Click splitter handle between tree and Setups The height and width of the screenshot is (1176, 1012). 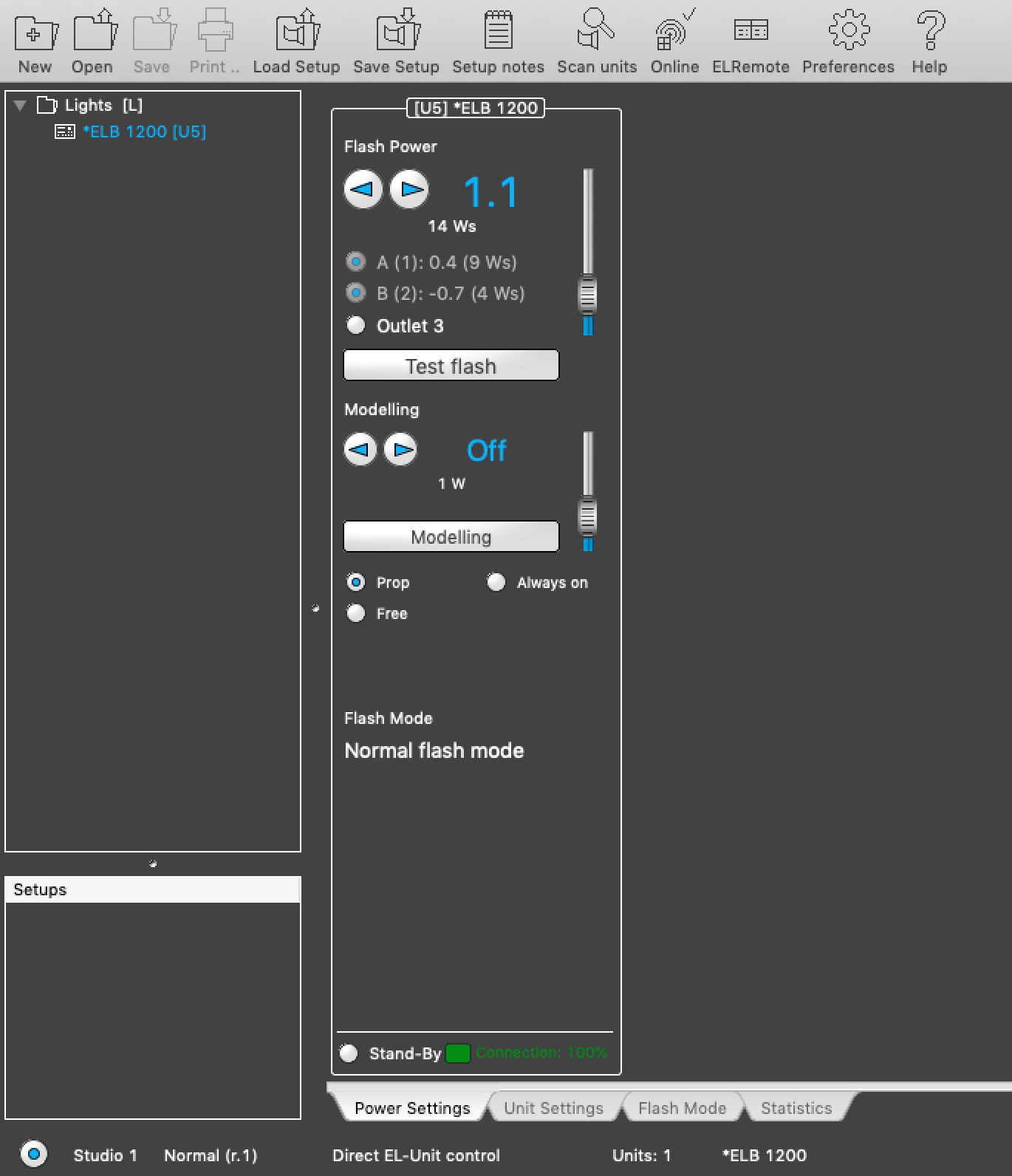[153, 864]
